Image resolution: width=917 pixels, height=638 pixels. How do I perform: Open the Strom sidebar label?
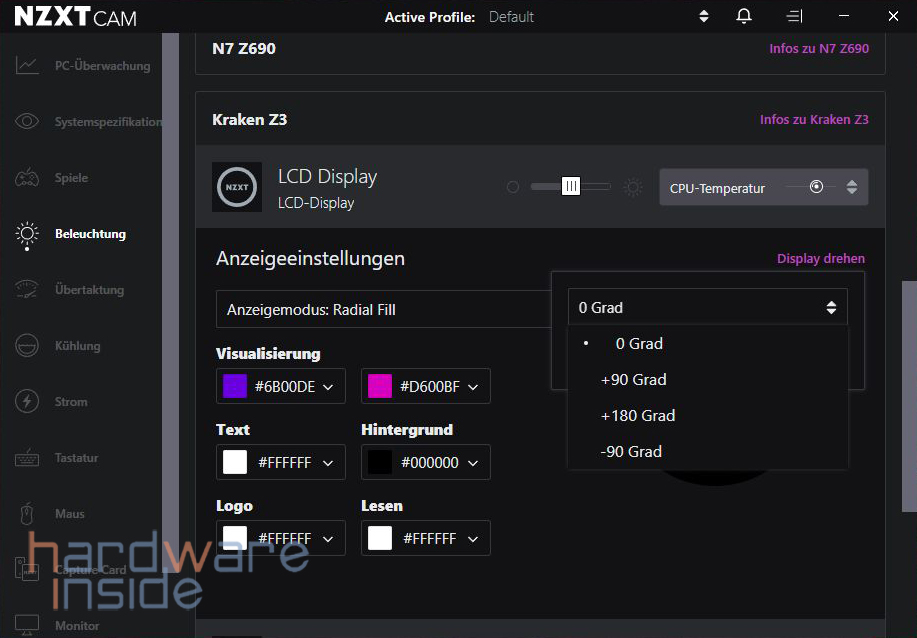(71, 402)
